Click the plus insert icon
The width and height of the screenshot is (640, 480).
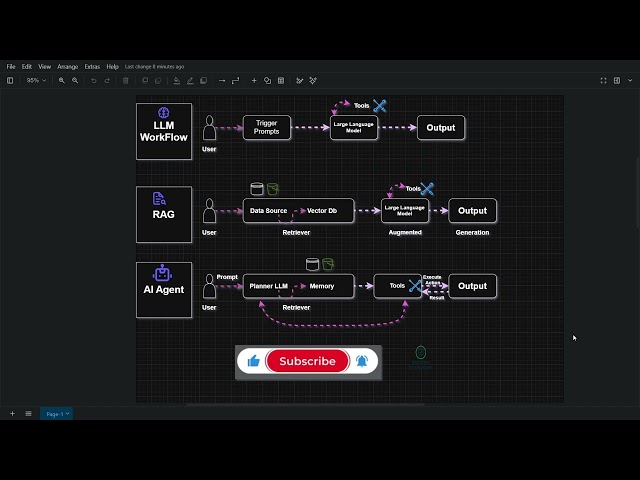254,81
